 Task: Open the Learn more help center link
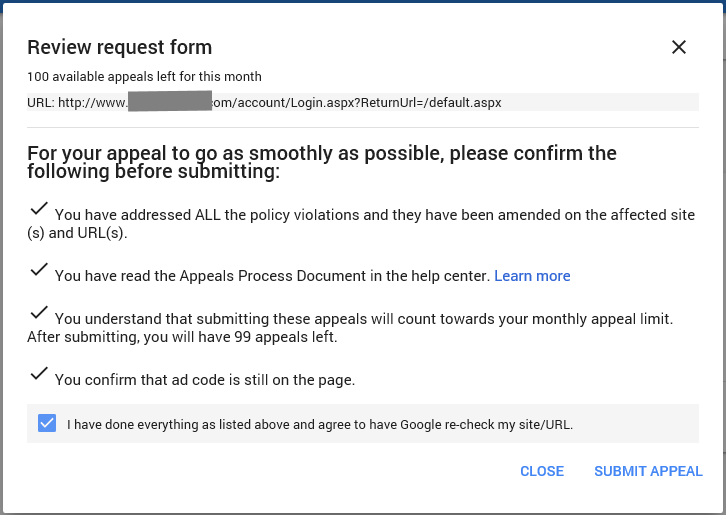(x=532, y=276)
